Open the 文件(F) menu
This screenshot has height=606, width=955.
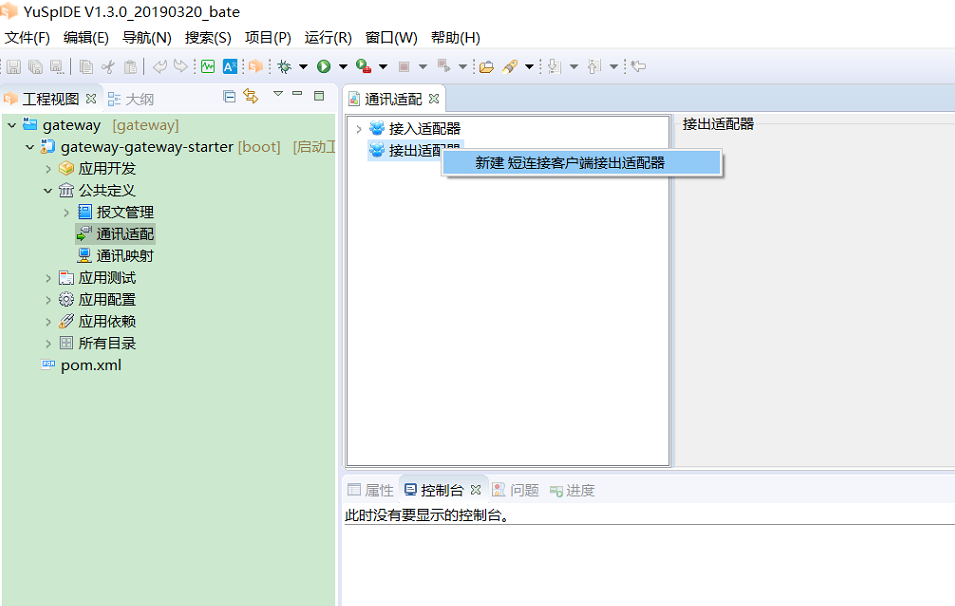tap(27, 38)
